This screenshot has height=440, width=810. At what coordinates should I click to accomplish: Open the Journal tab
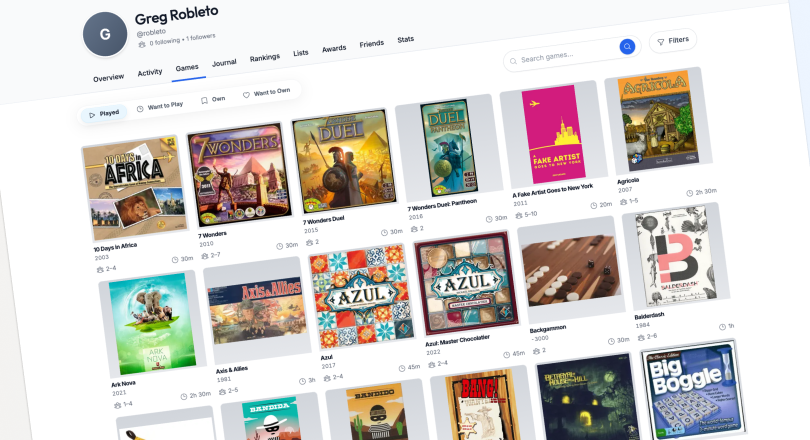pyautogui.click(x=224, y=63)
